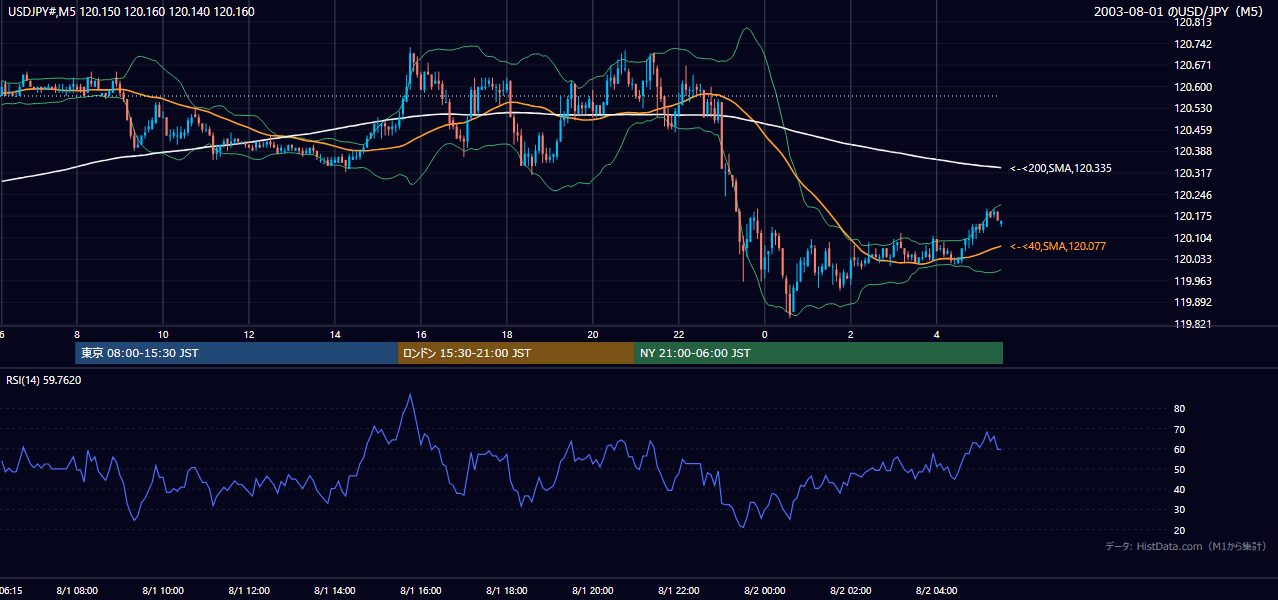Click hour tick 2 under price chart
The height and width of the screenshot is (600, 1278).
[x=850, y=334]
